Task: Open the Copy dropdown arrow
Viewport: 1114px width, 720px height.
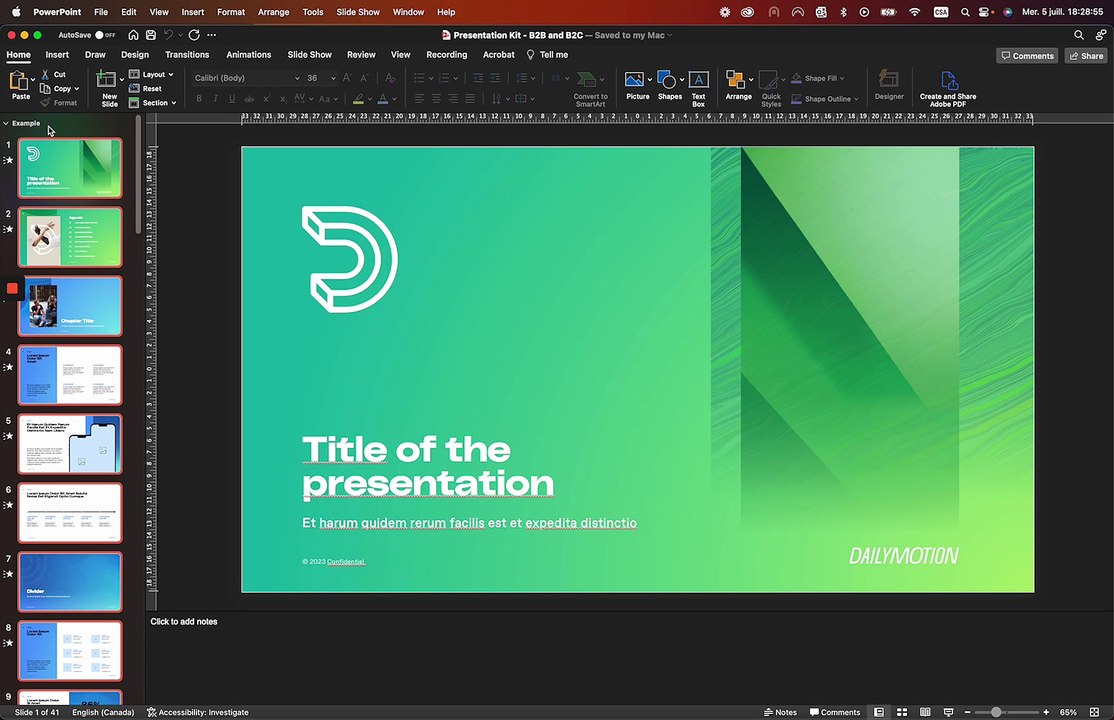Action: (x=77, y=89)
